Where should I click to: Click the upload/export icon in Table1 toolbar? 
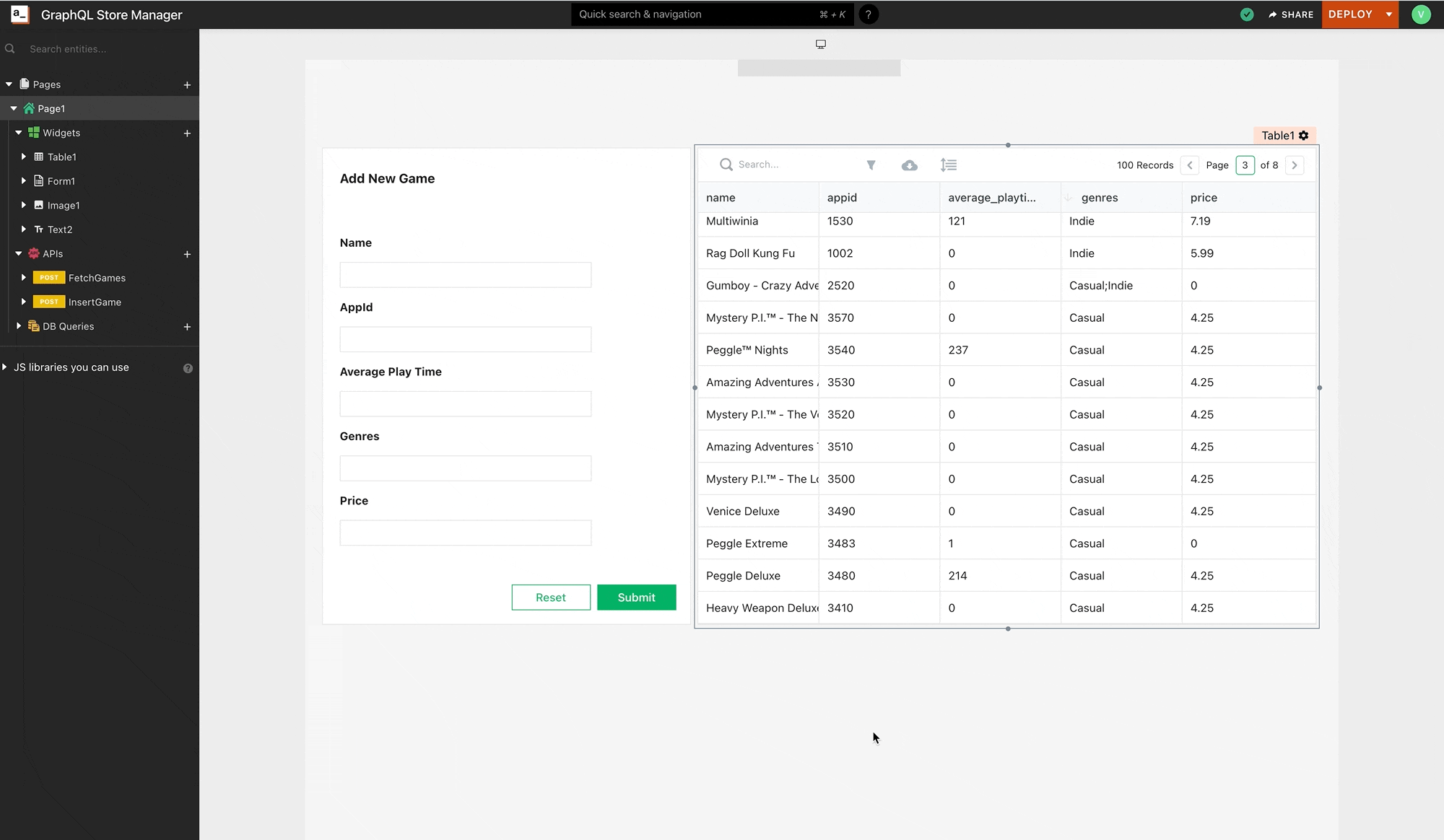pos(909,164)
